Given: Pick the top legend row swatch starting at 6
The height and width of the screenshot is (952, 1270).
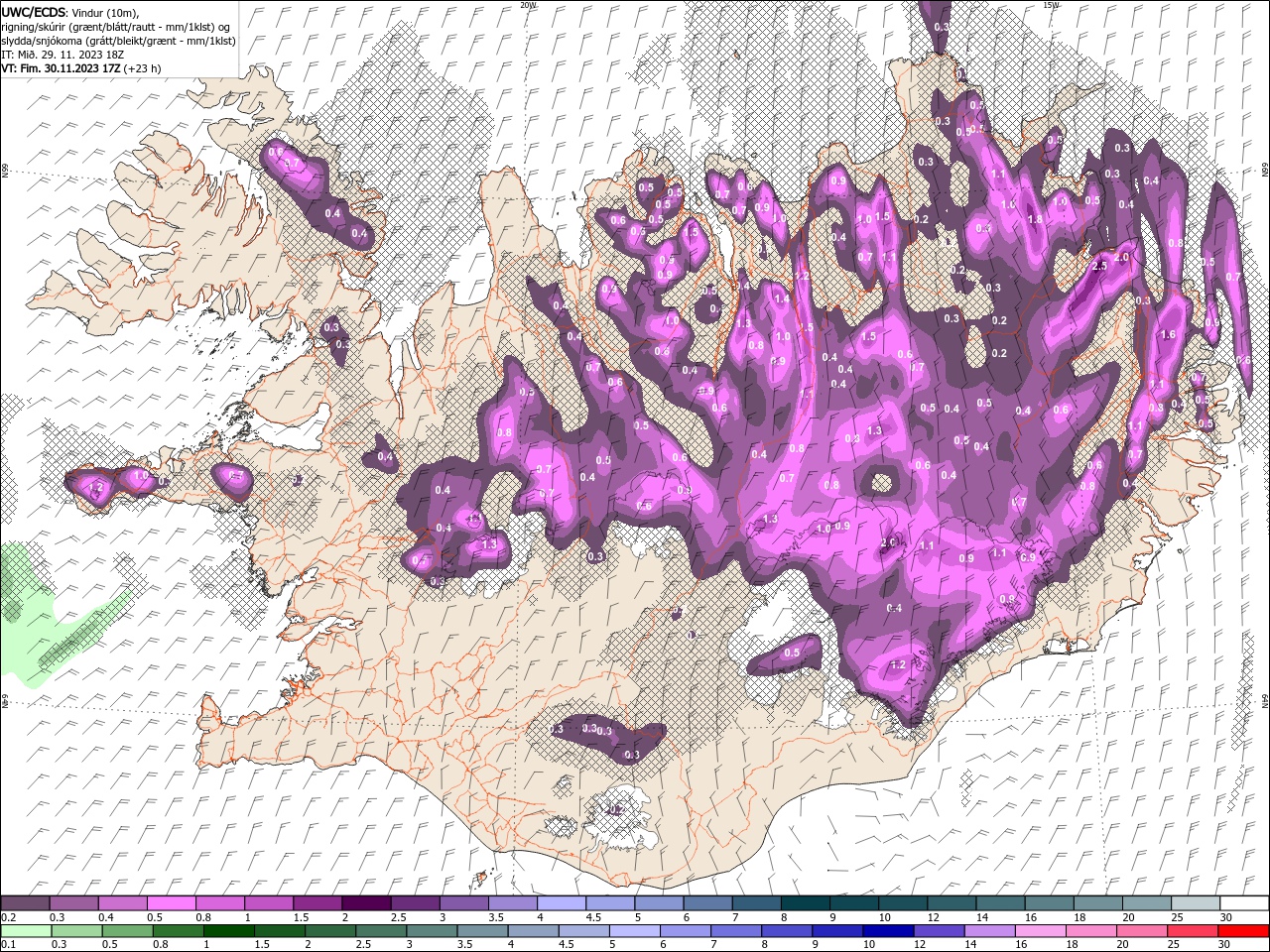Looking at the screenshot, I should (706, 903).
